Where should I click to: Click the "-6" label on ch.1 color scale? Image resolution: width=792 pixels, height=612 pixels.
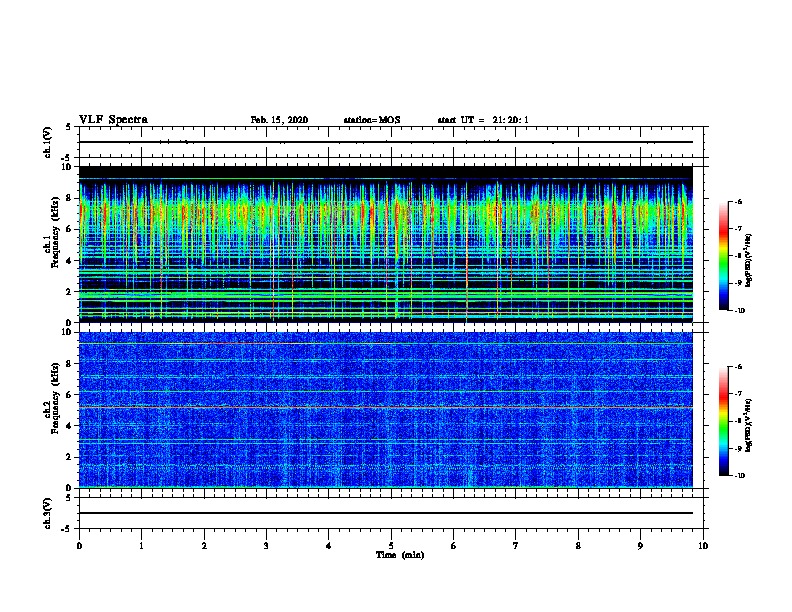tap(738, 201)
